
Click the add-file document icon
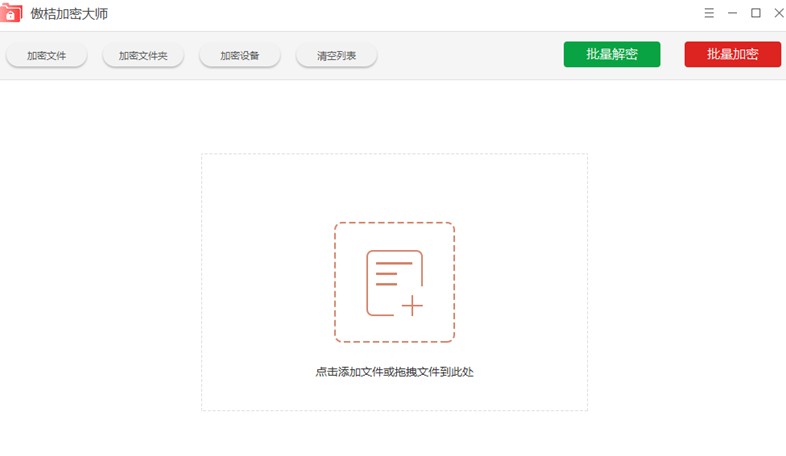point(395,283)
